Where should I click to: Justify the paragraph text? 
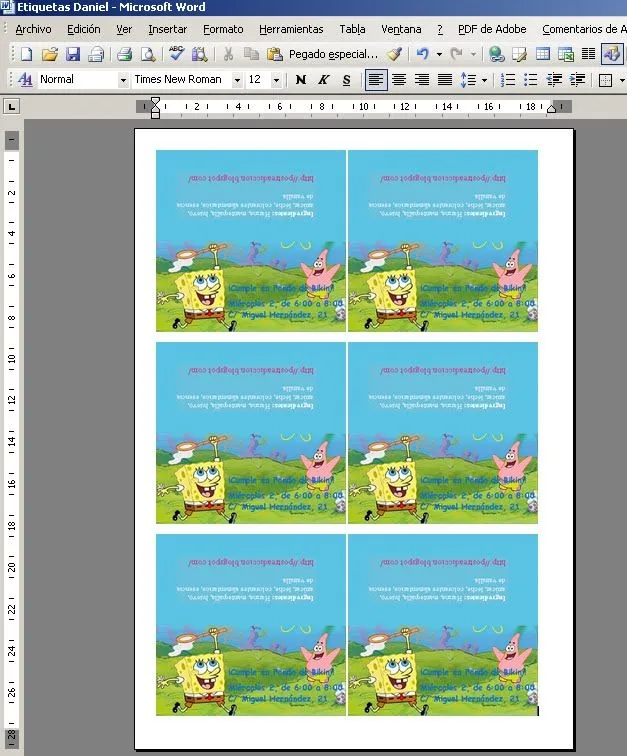pyautogui.click(x=445, y=80)
